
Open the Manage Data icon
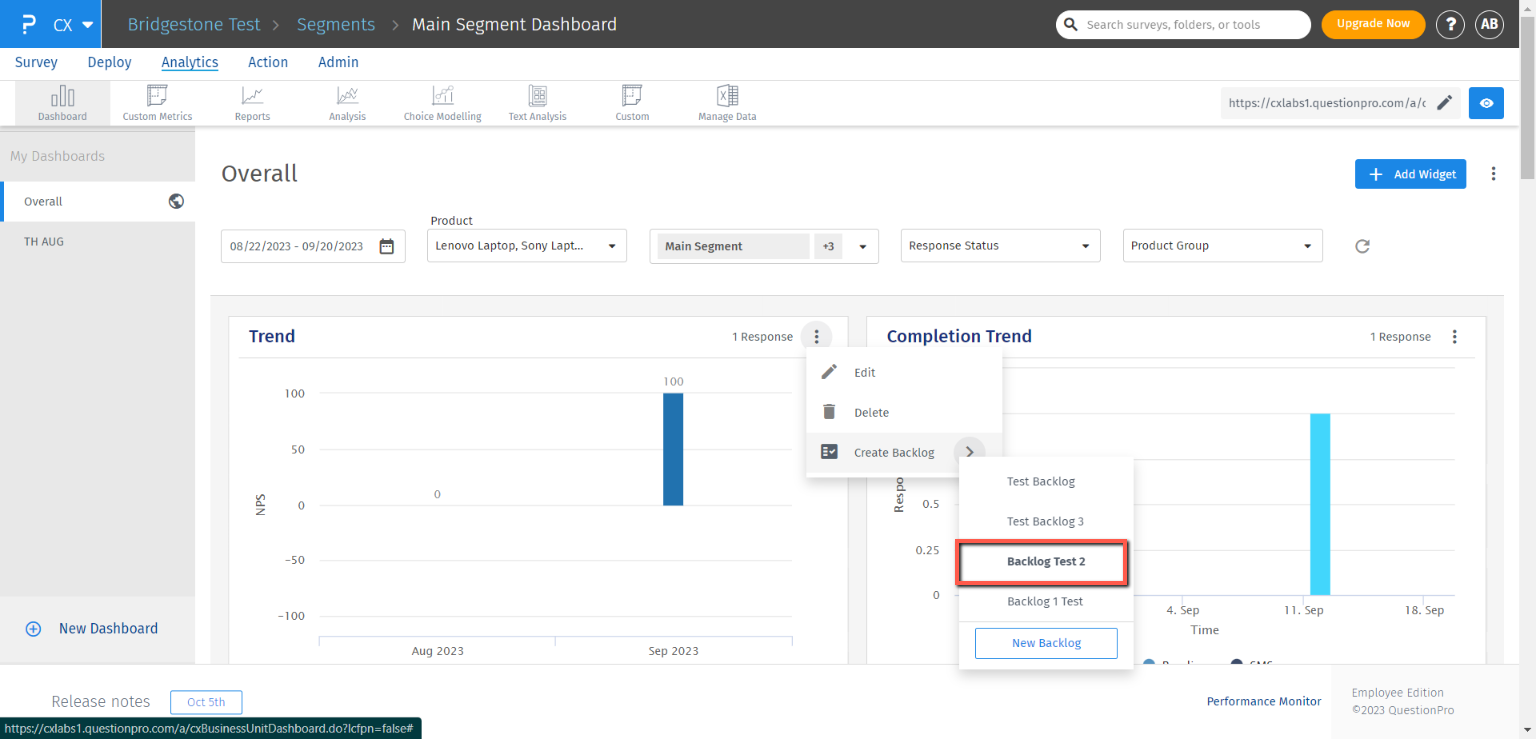pyautogui.click(x=727, y=103)
